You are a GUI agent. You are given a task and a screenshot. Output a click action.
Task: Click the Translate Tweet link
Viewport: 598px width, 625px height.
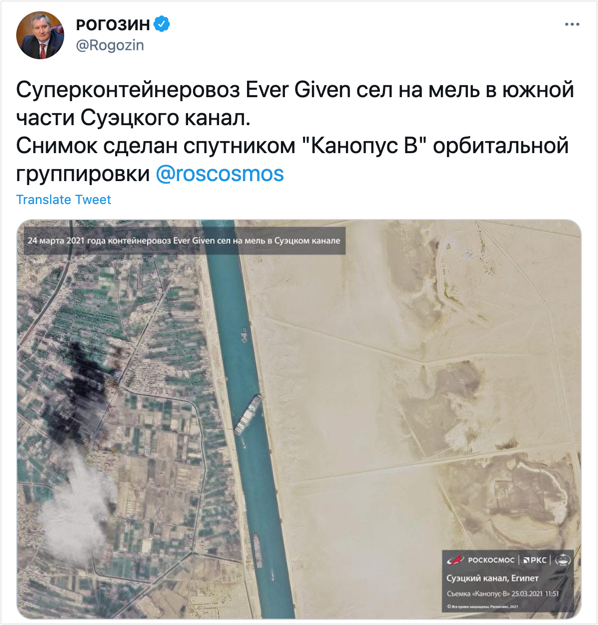(63, 199)
